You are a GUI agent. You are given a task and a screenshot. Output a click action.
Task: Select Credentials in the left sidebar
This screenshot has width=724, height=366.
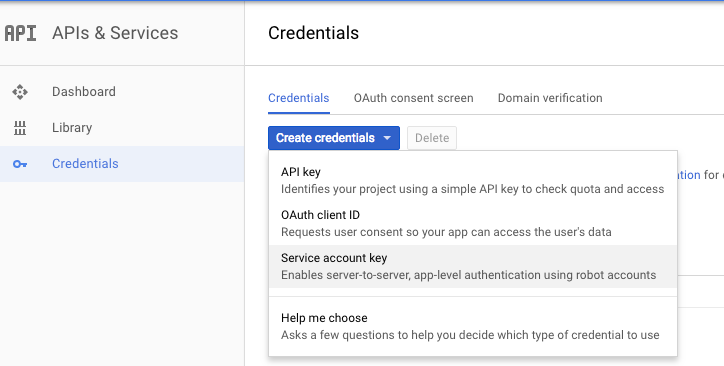(x=122, y=164)
